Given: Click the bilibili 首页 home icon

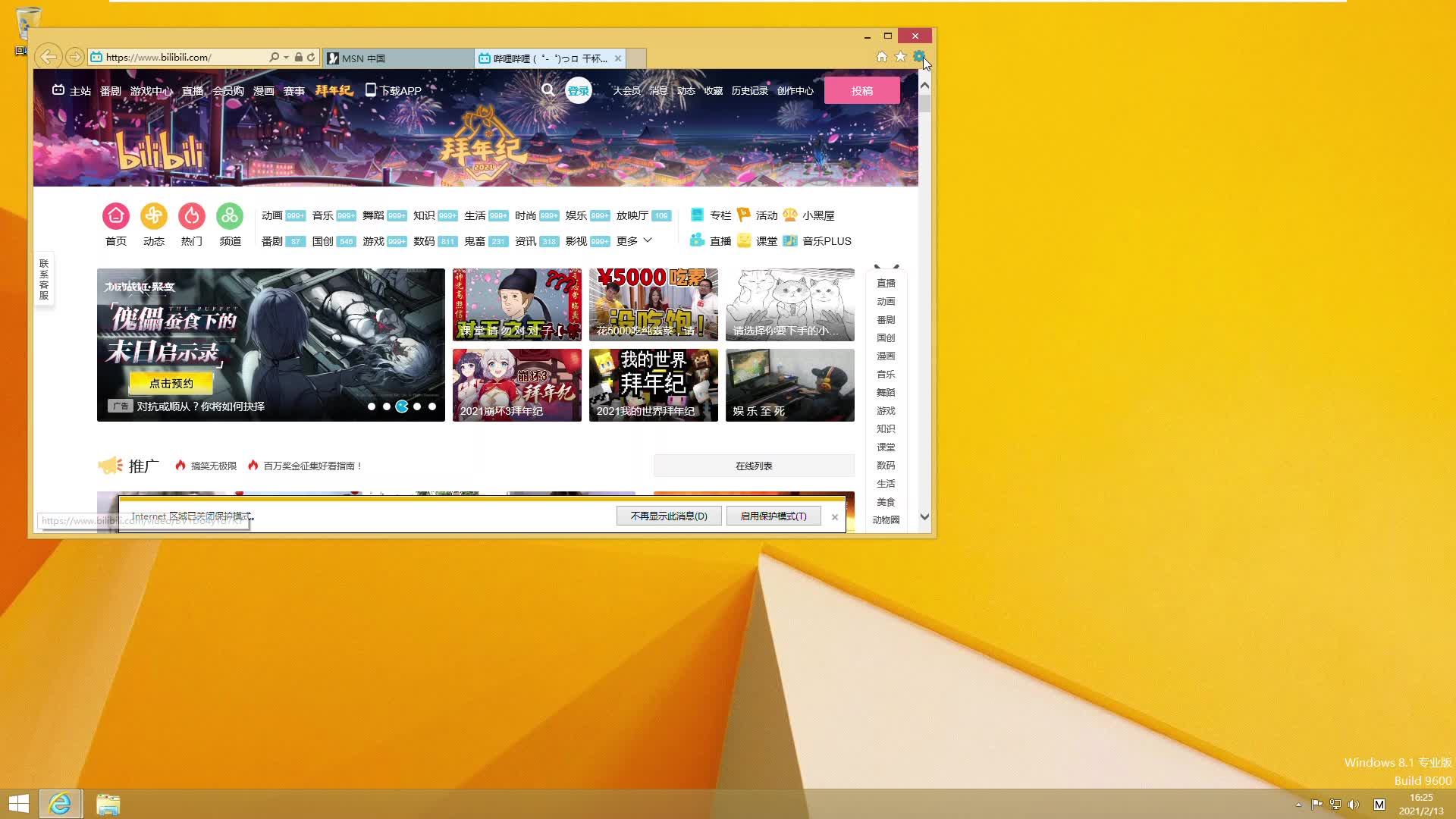Looking at the screenshot, I should 116,216.
